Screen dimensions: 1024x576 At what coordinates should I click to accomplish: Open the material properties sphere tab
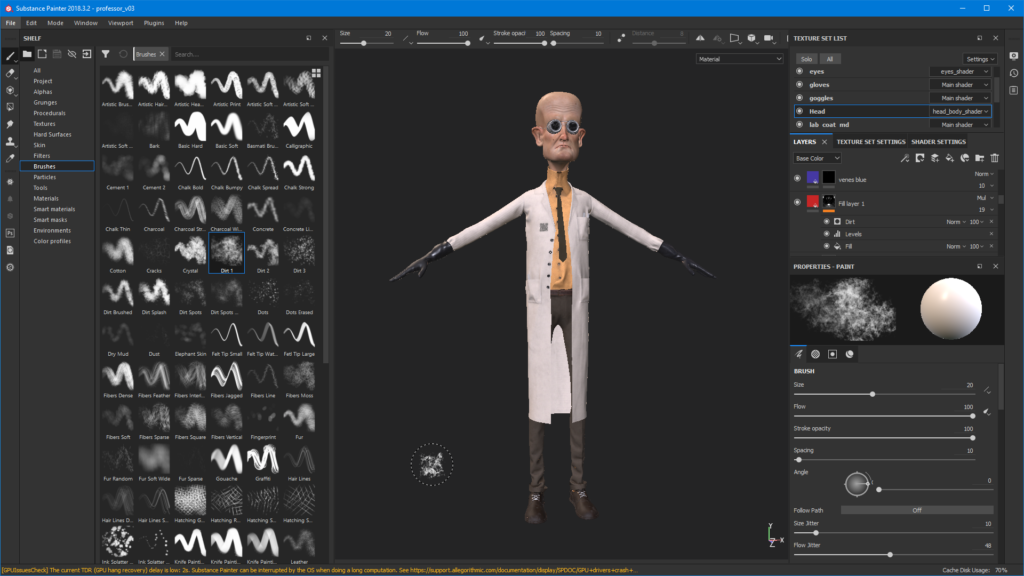tap(850, 354)
